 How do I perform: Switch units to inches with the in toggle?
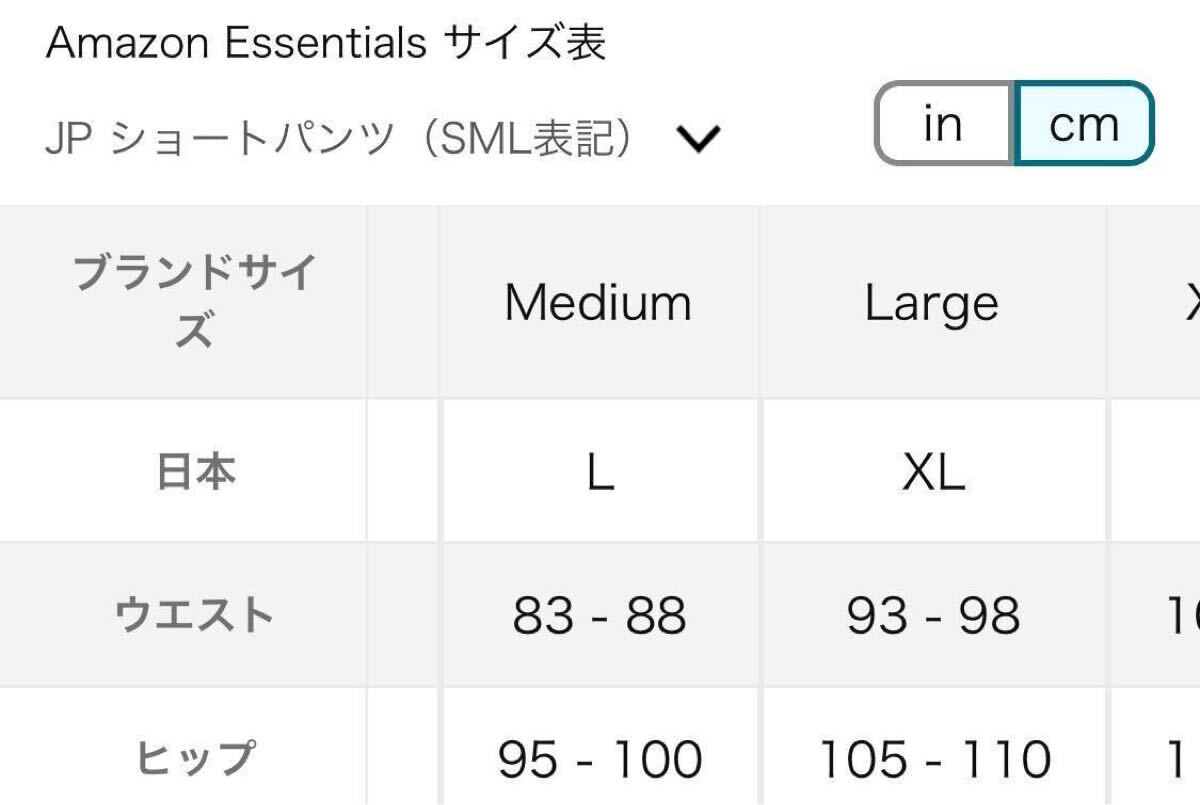point(943,124)
